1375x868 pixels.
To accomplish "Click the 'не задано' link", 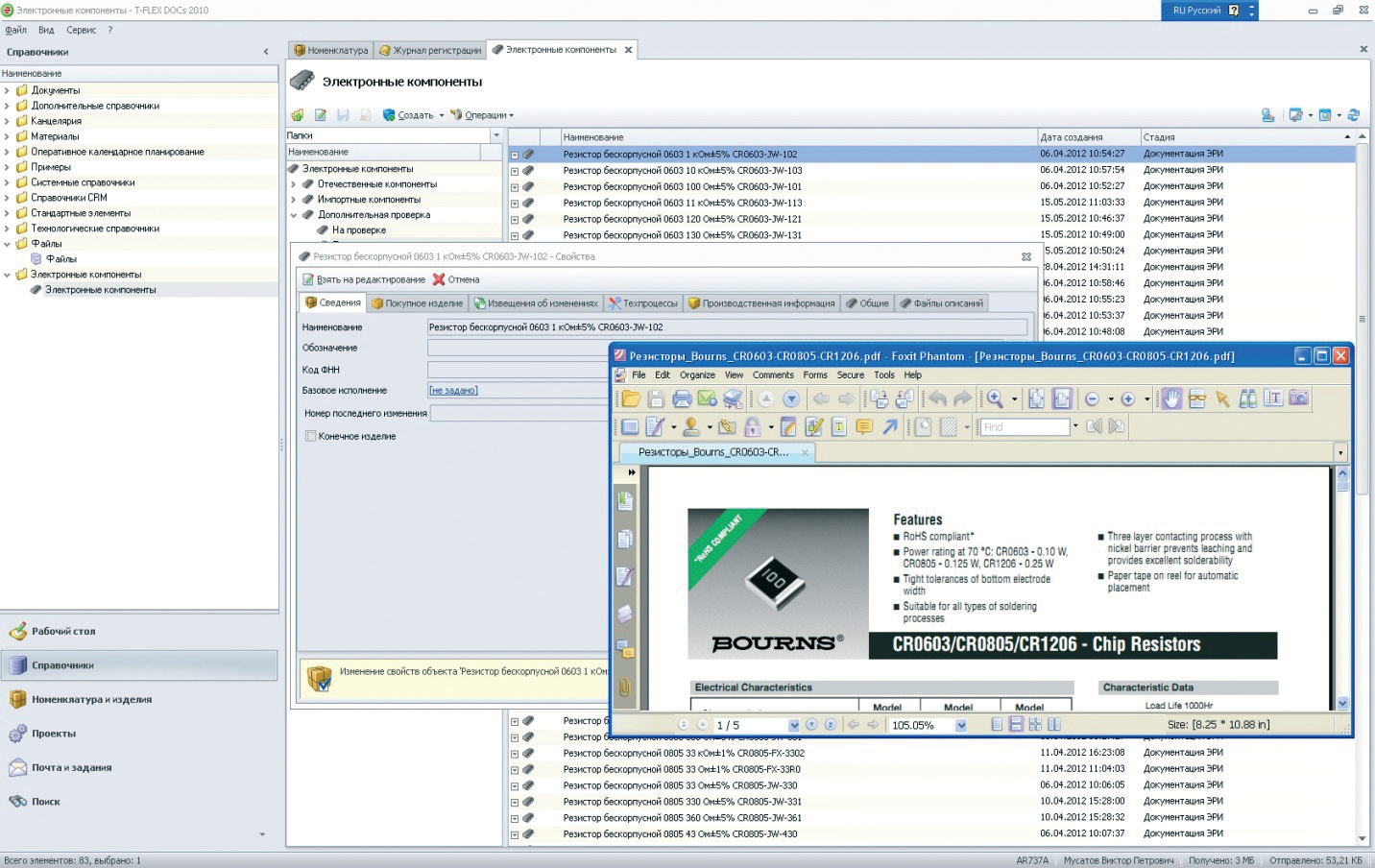I will pos(453,391).
